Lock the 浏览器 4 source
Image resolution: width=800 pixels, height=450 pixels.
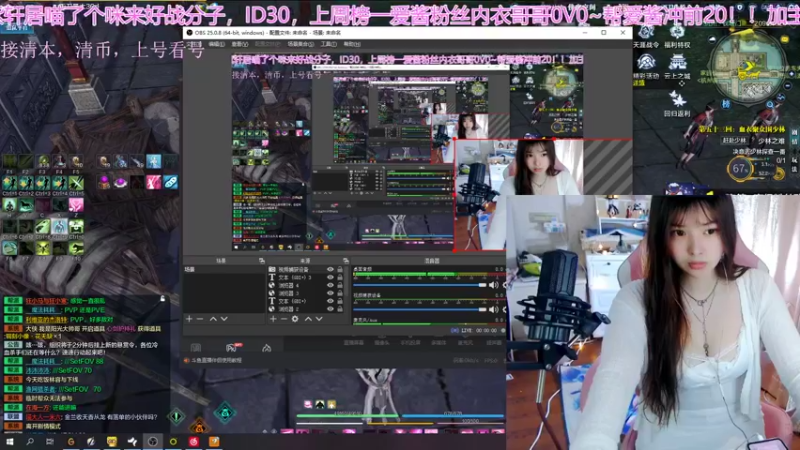(340, 285)
